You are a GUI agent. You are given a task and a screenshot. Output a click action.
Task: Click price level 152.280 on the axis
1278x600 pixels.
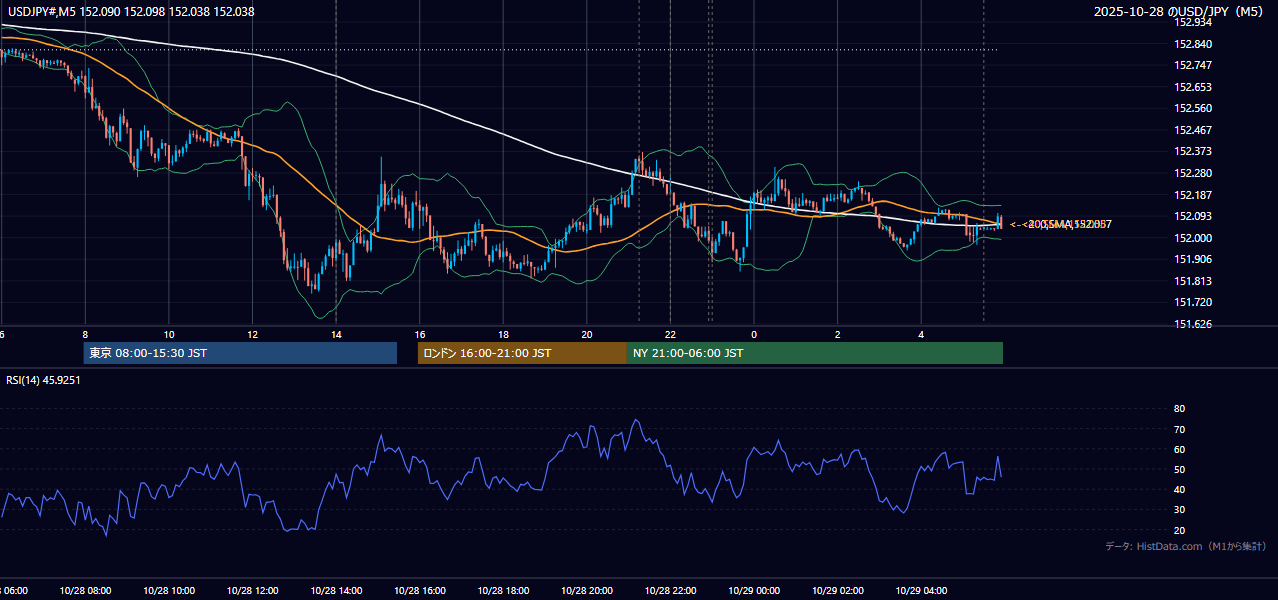pos(1193,173)
